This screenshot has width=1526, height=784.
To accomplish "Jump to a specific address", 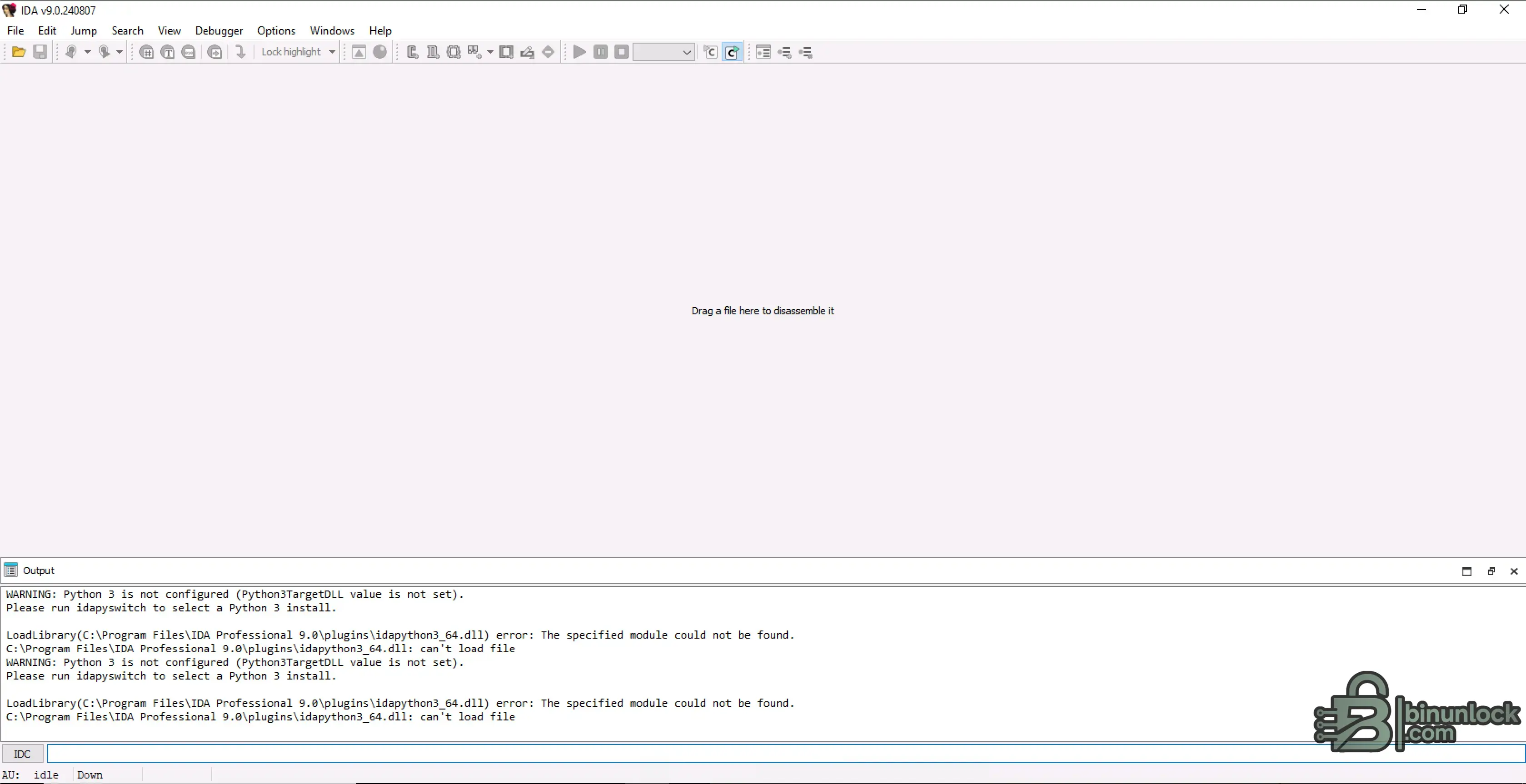I will (x=240, y=52).
